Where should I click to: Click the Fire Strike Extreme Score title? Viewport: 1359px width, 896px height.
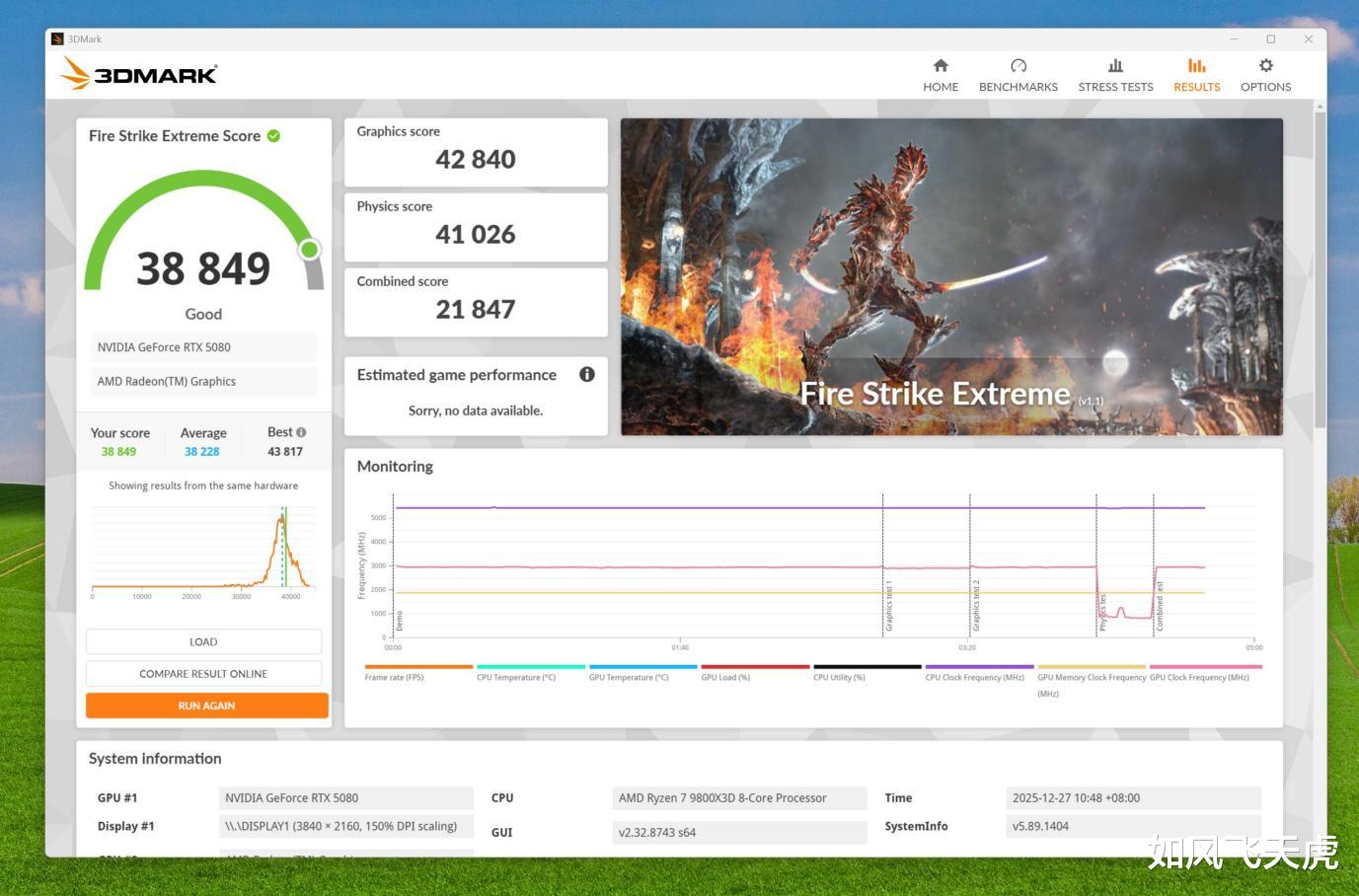pos(175,136)
